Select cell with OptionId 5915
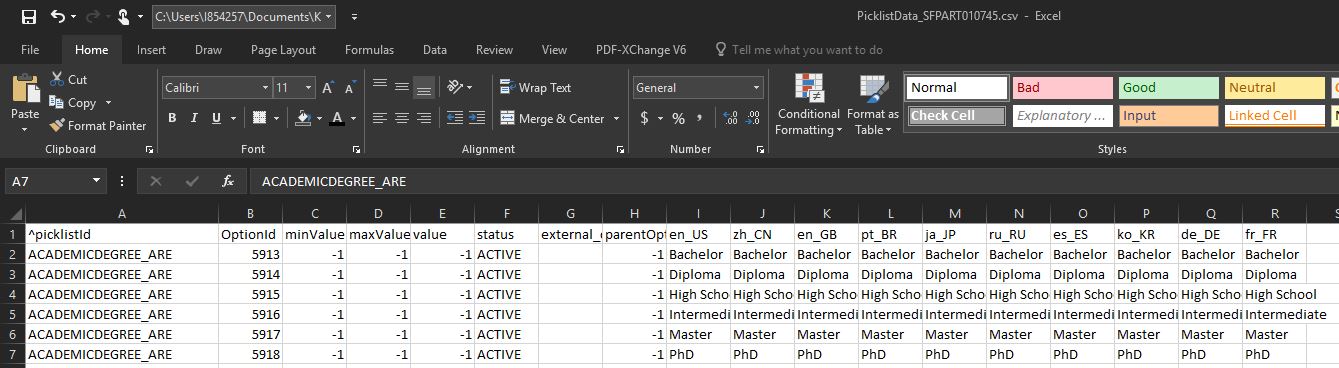 [x=250, y=294]
